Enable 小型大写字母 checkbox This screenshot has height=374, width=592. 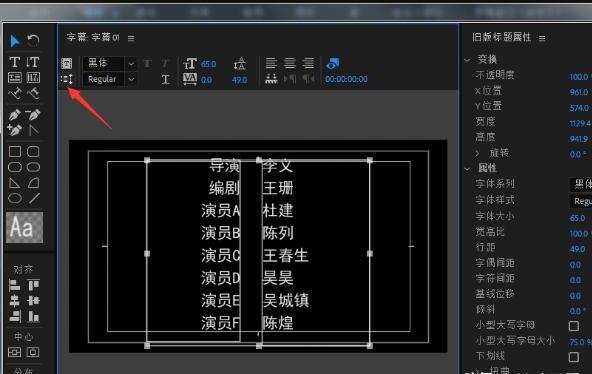tap(574, 326)
